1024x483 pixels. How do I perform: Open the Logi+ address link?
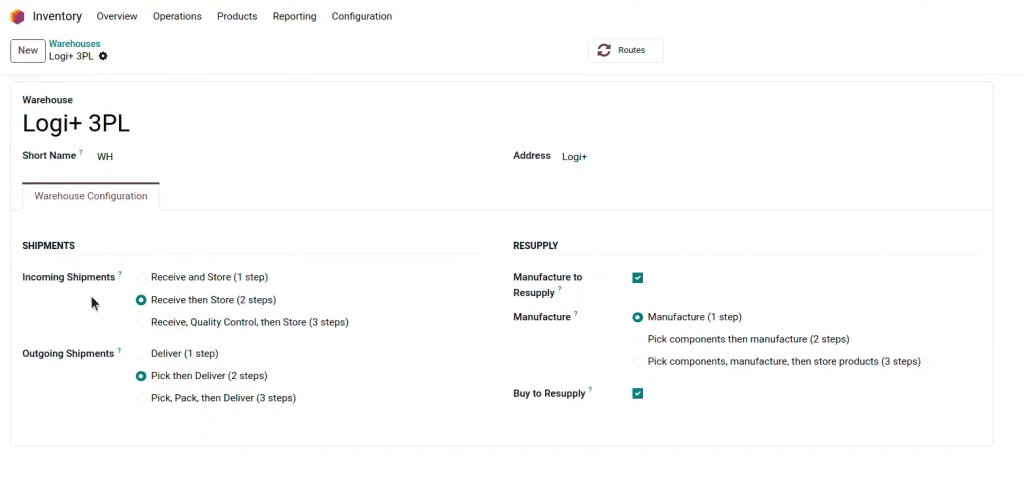coord(575,157)
